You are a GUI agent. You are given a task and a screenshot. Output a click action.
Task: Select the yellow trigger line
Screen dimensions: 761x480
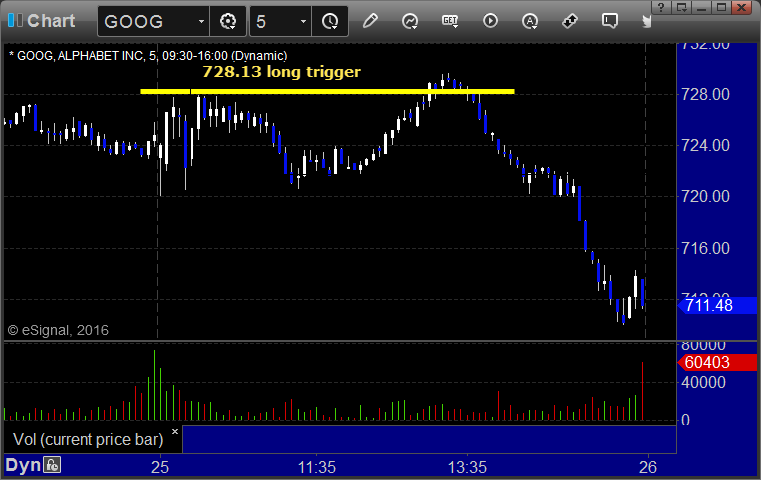click(x=327, y=91)
